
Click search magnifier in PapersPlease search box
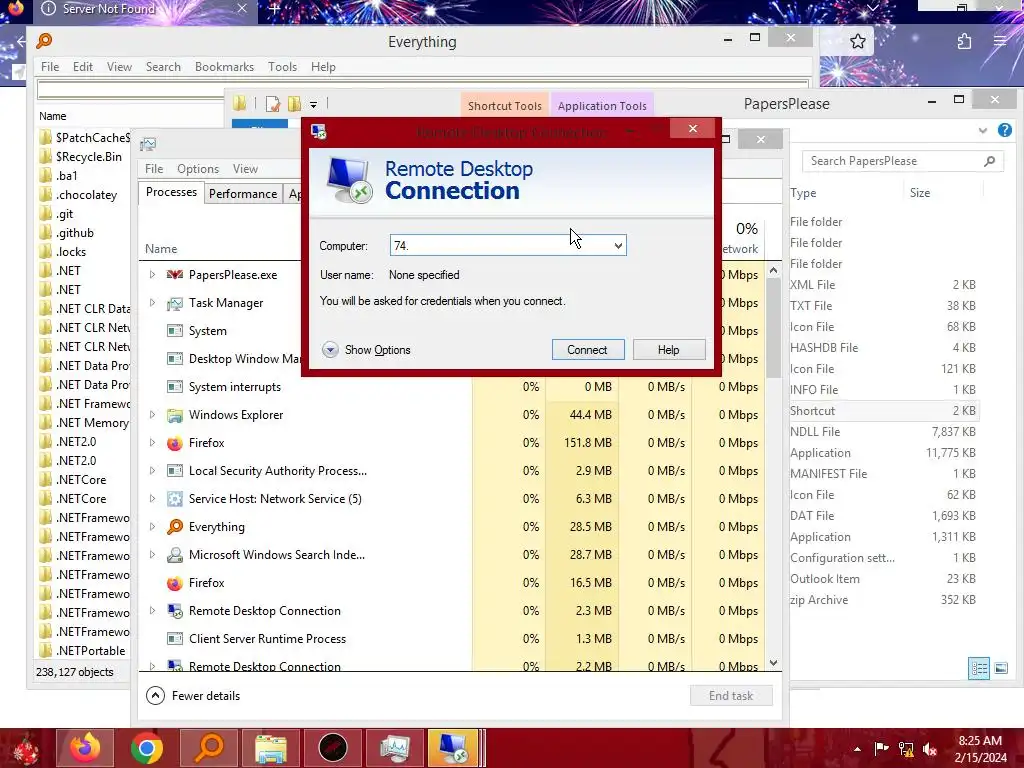pyautogui.click(x=989, y=161)
